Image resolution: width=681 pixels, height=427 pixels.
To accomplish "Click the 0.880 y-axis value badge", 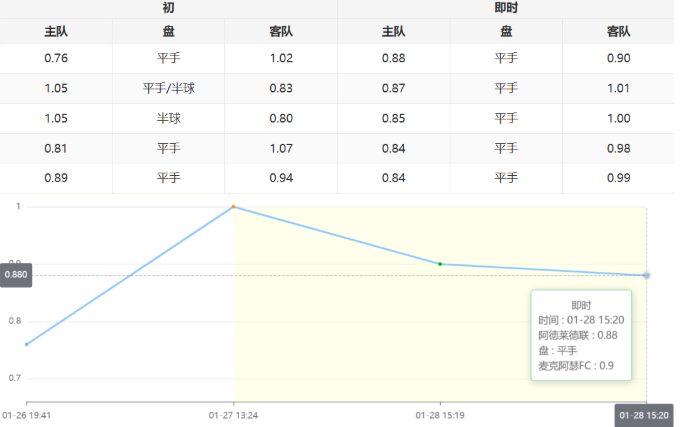I will point(17,275).
